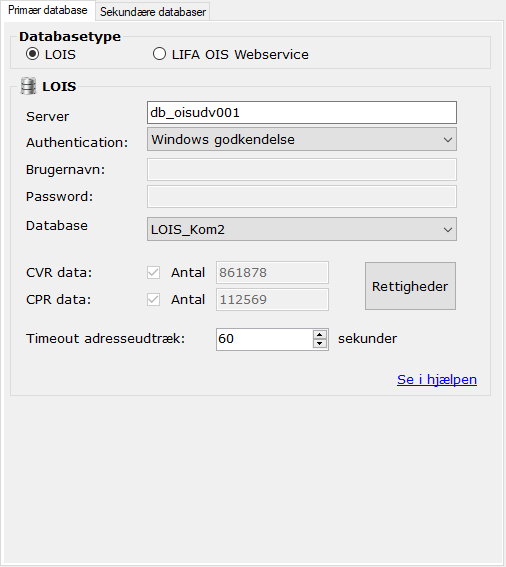Screen dimensions: 506x567
Task: Click the LOIS database server icon
Action: click(x=28, y=86)
